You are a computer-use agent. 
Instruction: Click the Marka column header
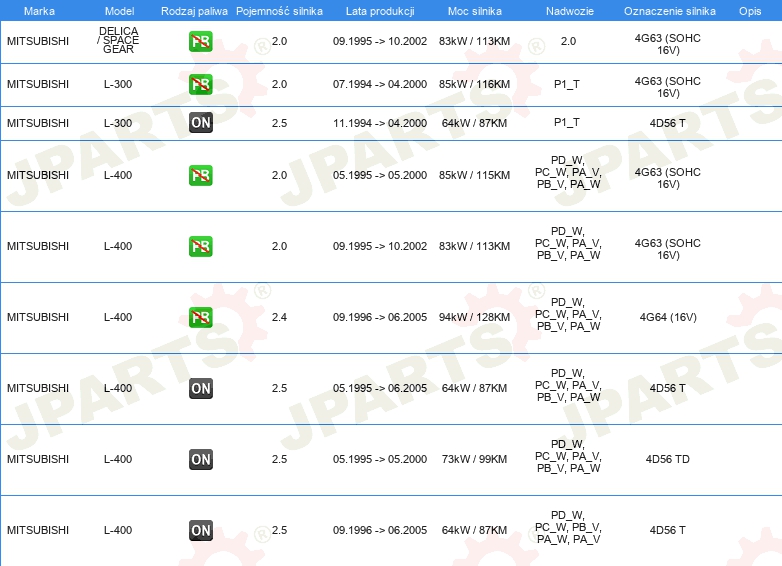39,11
